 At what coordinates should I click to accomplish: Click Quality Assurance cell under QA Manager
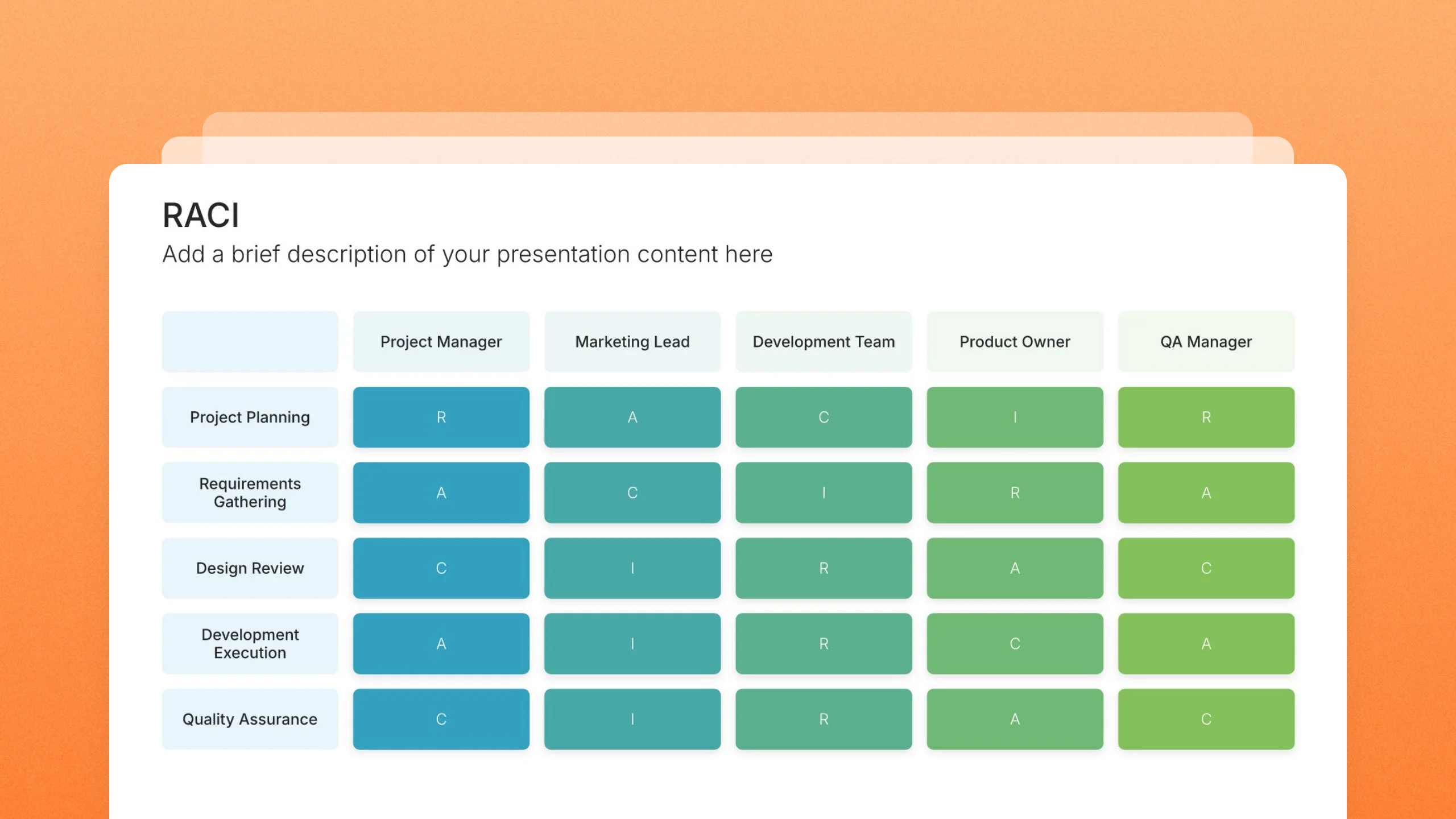pyautogui.click(x=1206, y=719)
